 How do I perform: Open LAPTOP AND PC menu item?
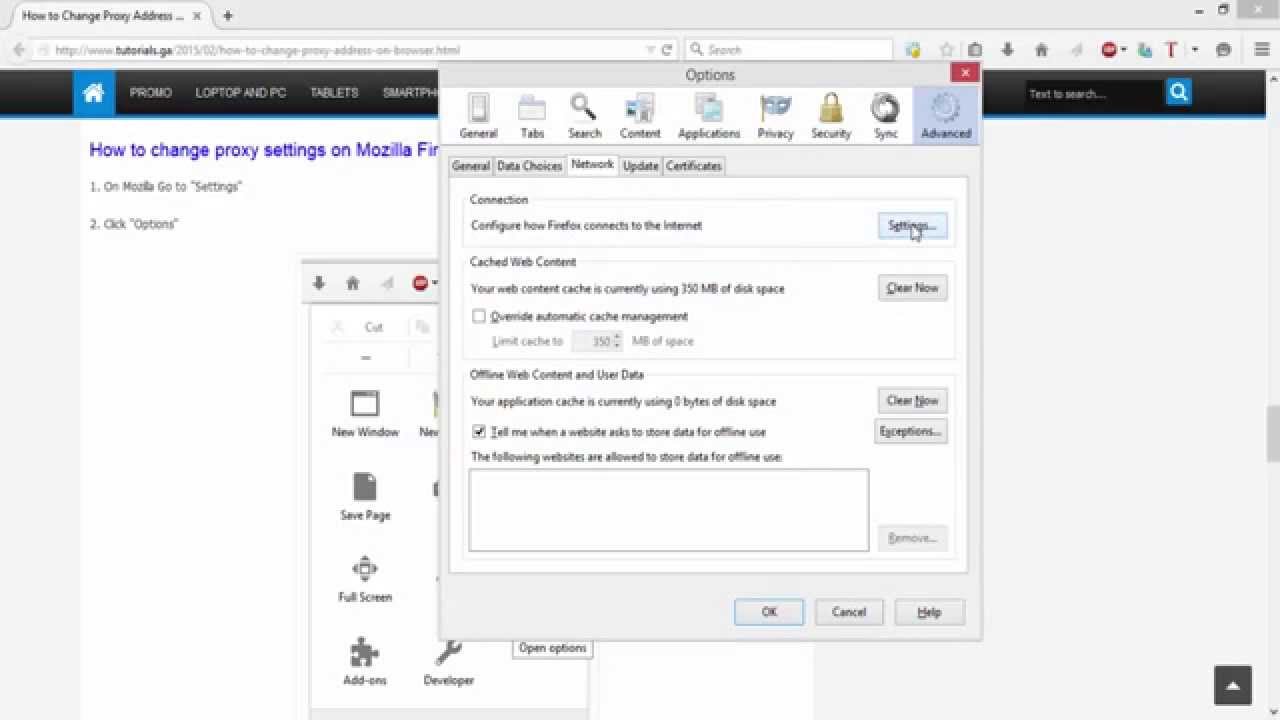click(x=241, y=93)
